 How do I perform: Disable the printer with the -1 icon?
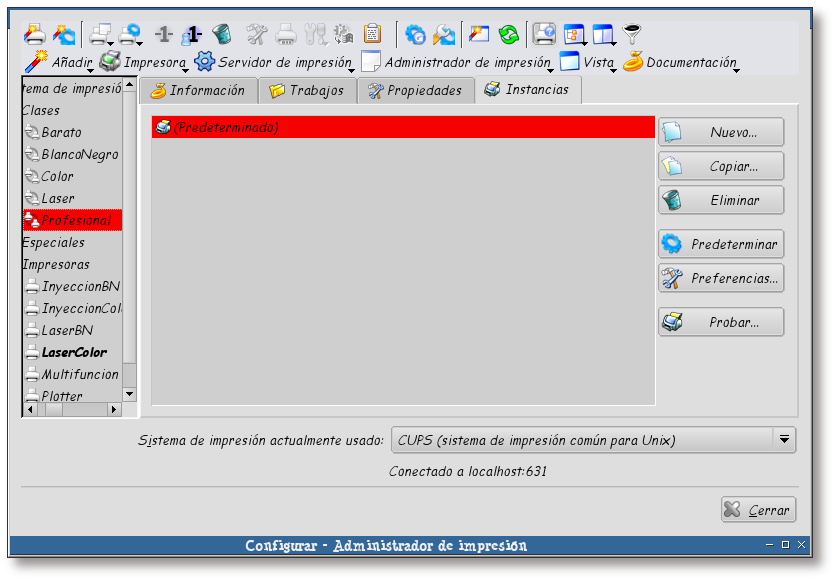162,33
